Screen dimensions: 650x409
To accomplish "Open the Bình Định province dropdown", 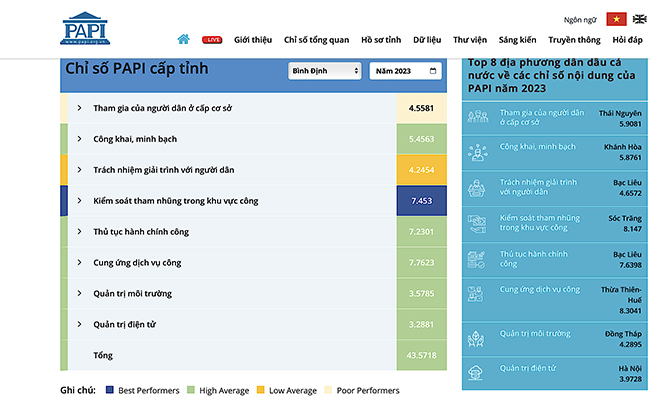I will 325,71.
